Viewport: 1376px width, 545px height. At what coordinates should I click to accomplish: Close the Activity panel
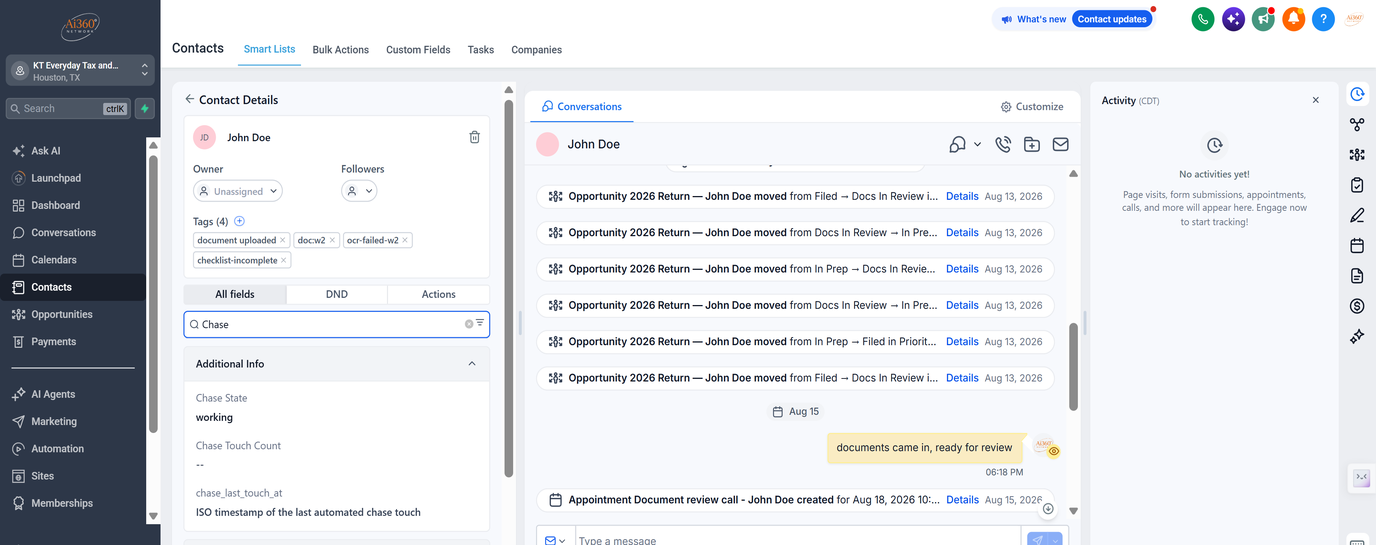pos(1316,100)
